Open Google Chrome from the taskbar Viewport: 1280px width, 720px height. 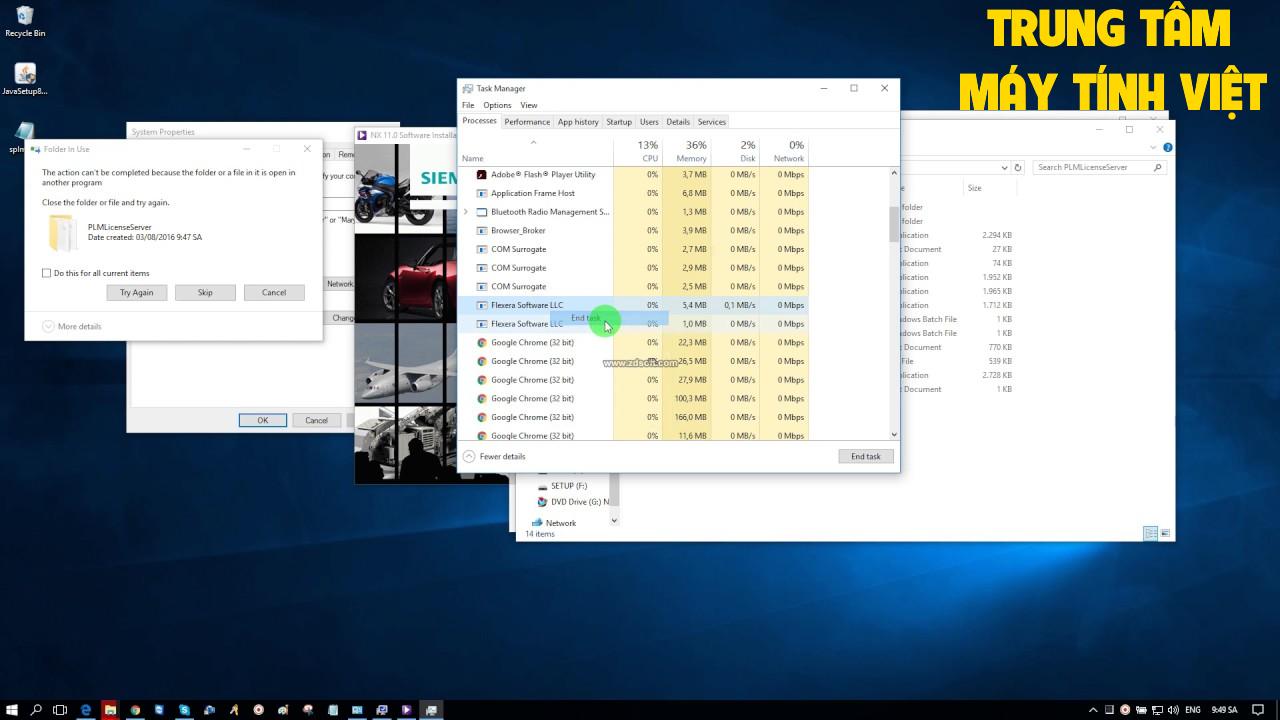pyautogui.click(x=135, y=710)
